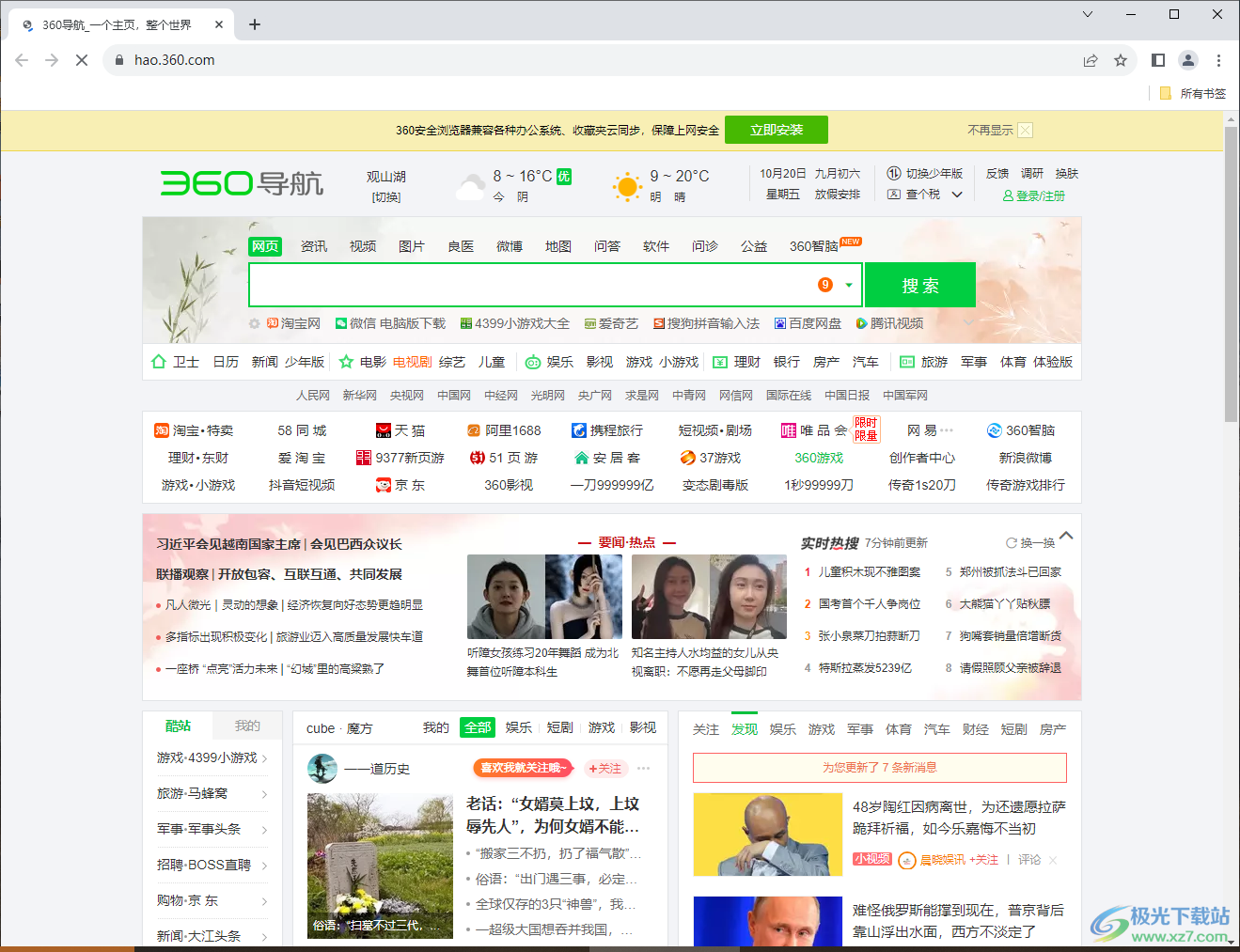Expand the hot search links chevron at row end

pyautogui.click(x=967, y=323)
